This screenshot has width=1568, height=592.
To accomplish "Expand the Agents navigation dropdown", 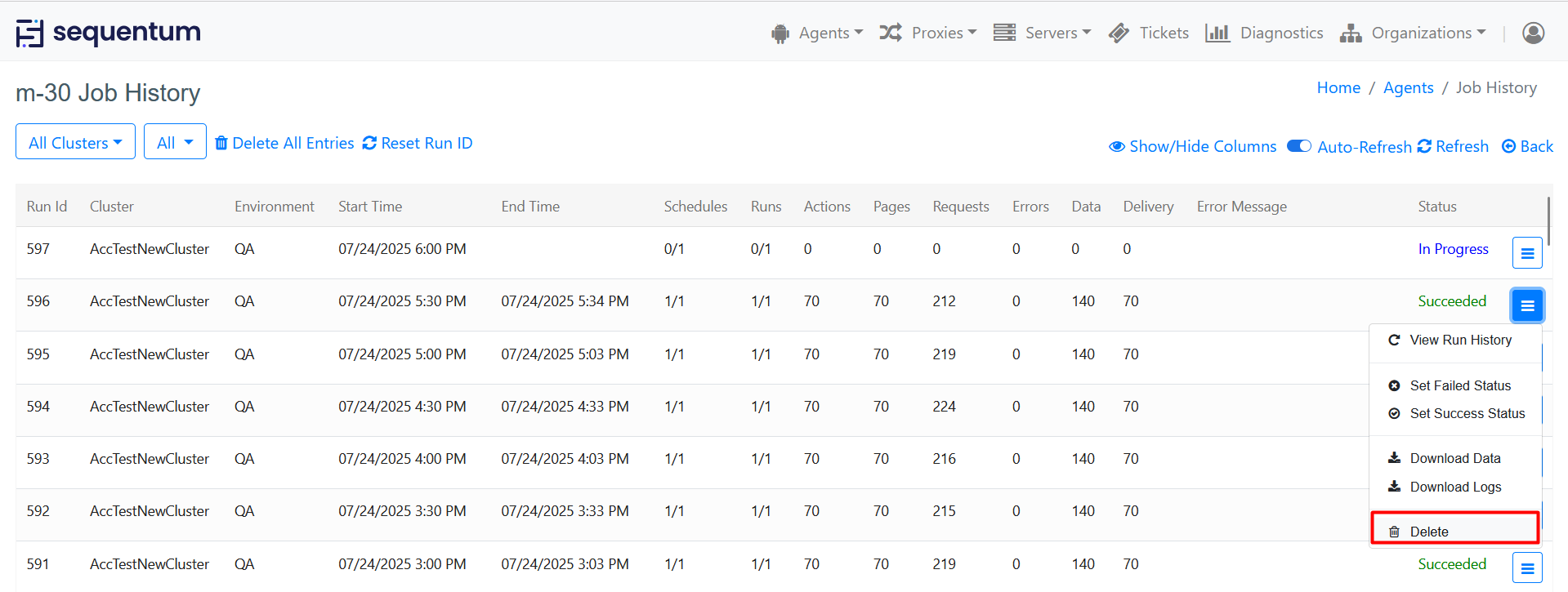I will click(817, 33).
